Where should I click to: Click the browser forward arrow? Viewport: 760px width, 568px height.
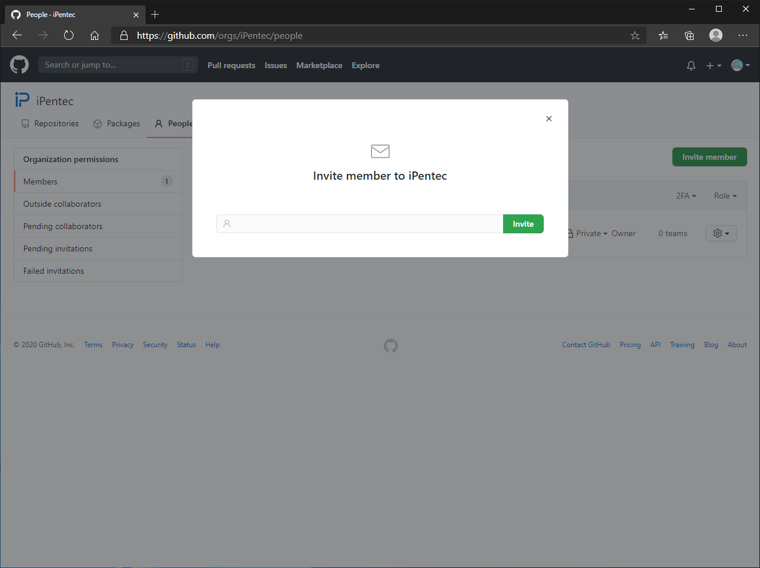pyautogui.click(x=43, y=35)
